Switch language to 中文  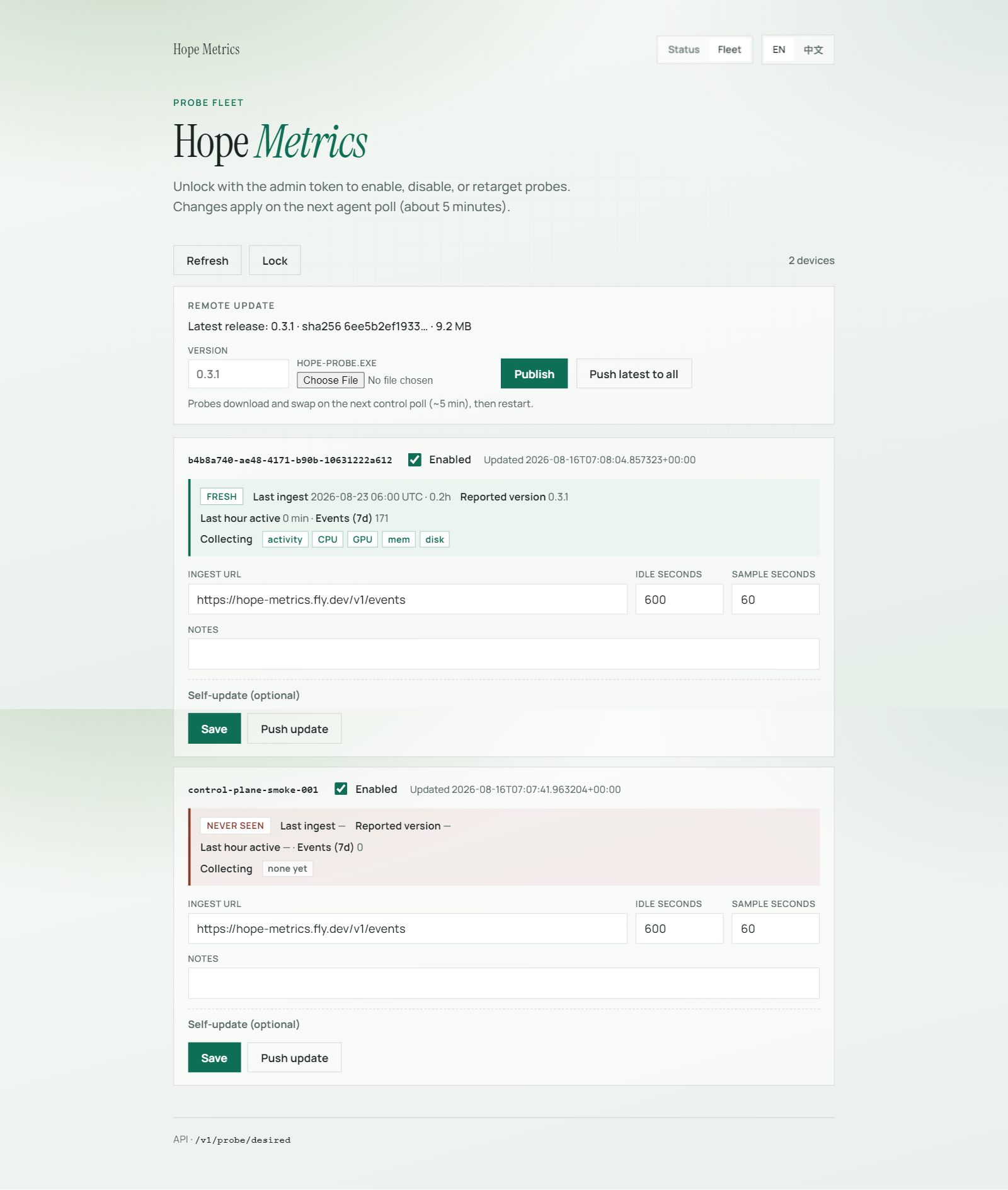tap(813, 50)
